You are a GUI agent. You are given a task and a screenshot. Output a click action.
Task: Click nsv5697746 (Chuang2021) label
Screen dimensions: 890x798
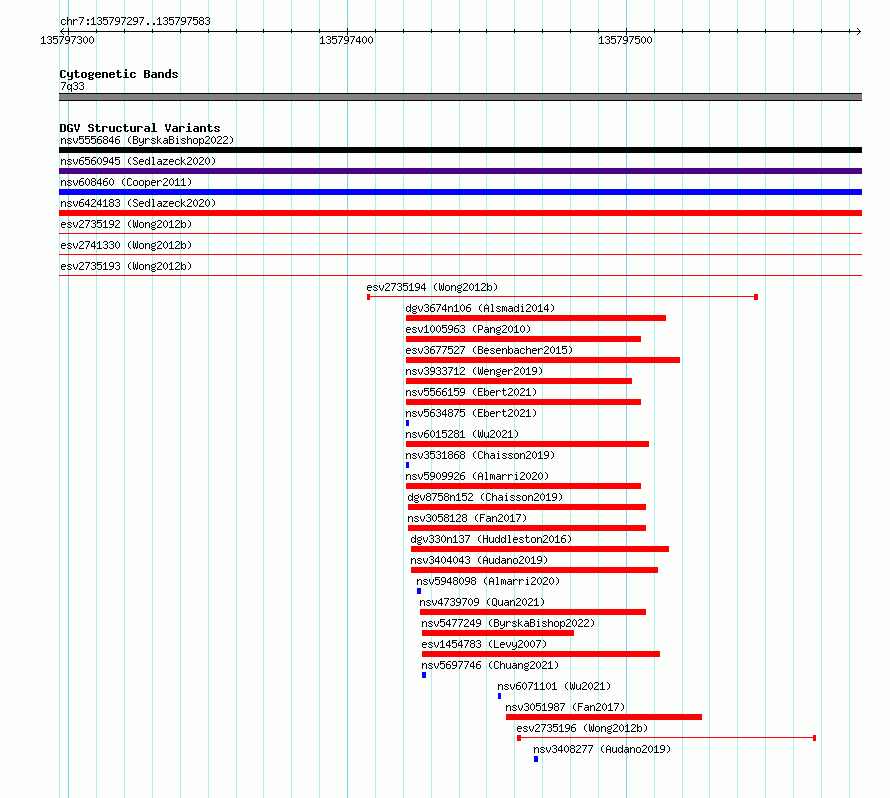490,665
